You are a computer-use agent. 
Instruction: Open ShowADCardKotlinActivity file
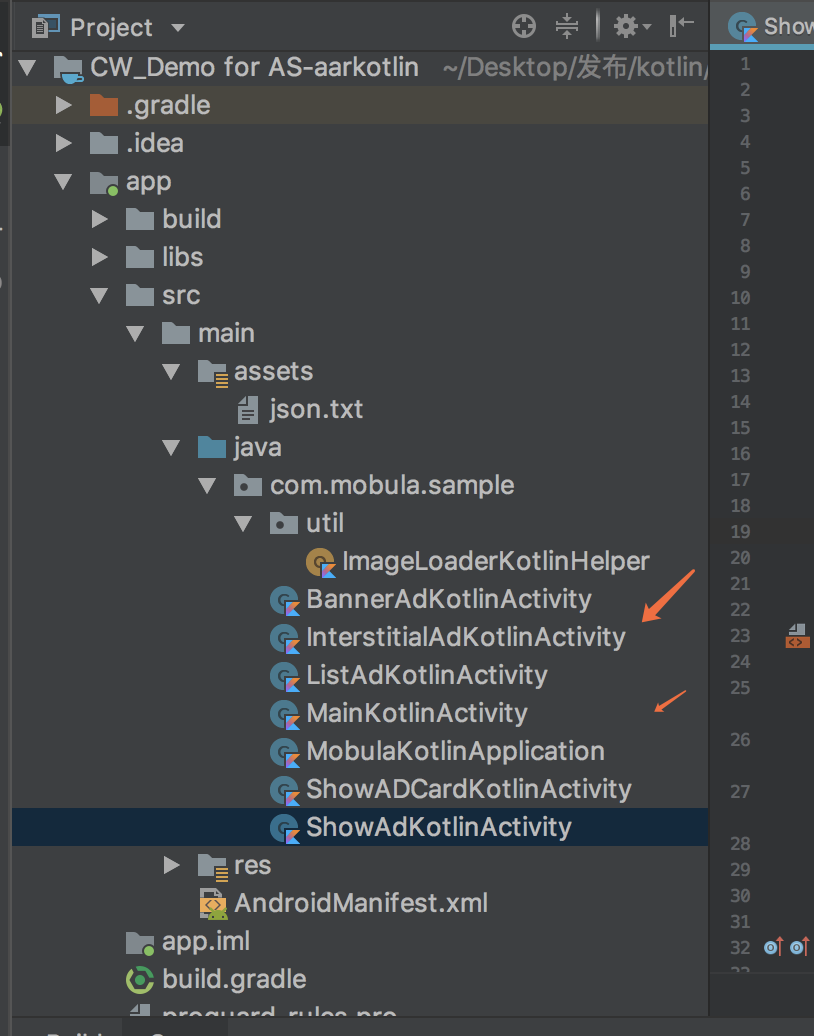(x=468, y=790)
